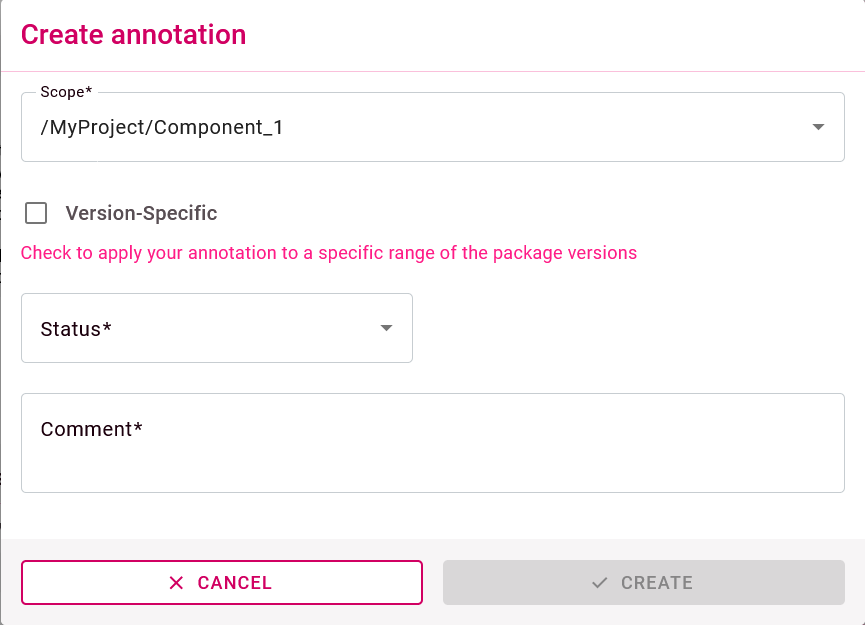Enable version-specific annotation option
This screenshot has width=865, height=625.
pyautogui.click(x=36, y=213)
